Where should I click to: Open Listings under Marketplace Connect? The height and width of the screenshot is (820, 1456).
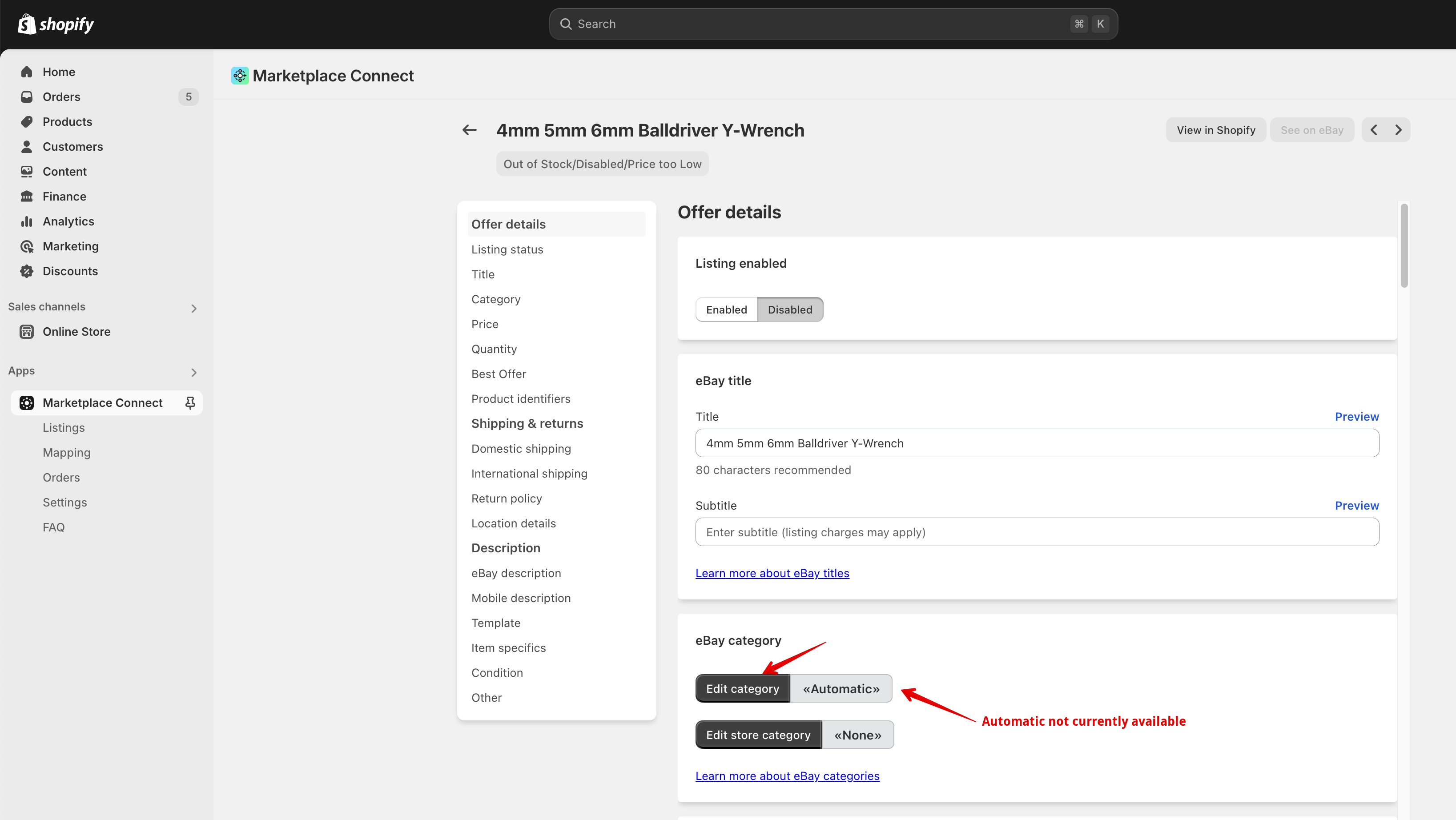click(64, 427)
